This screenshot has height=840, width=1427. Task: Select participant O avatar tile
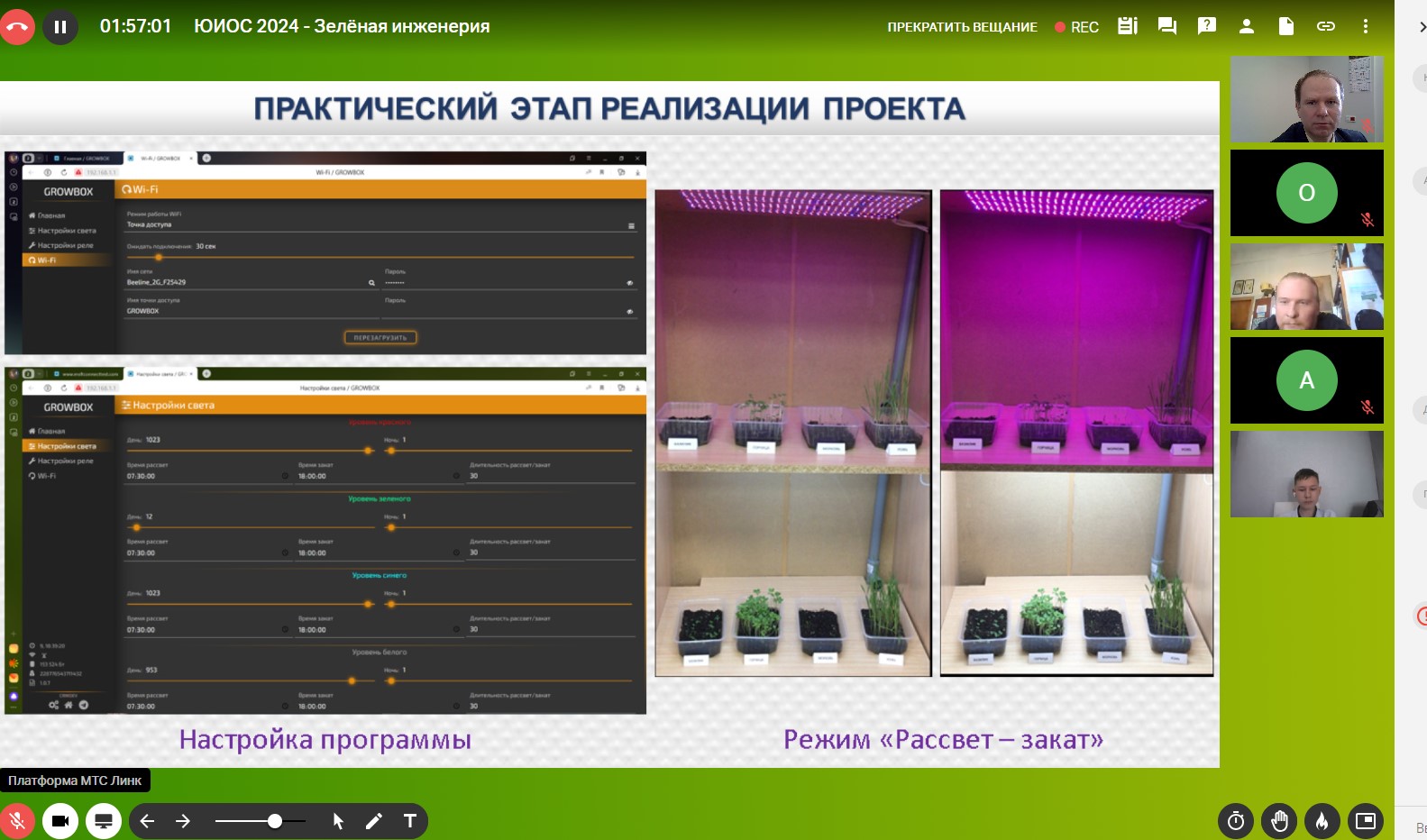(x=1306, y=193)
